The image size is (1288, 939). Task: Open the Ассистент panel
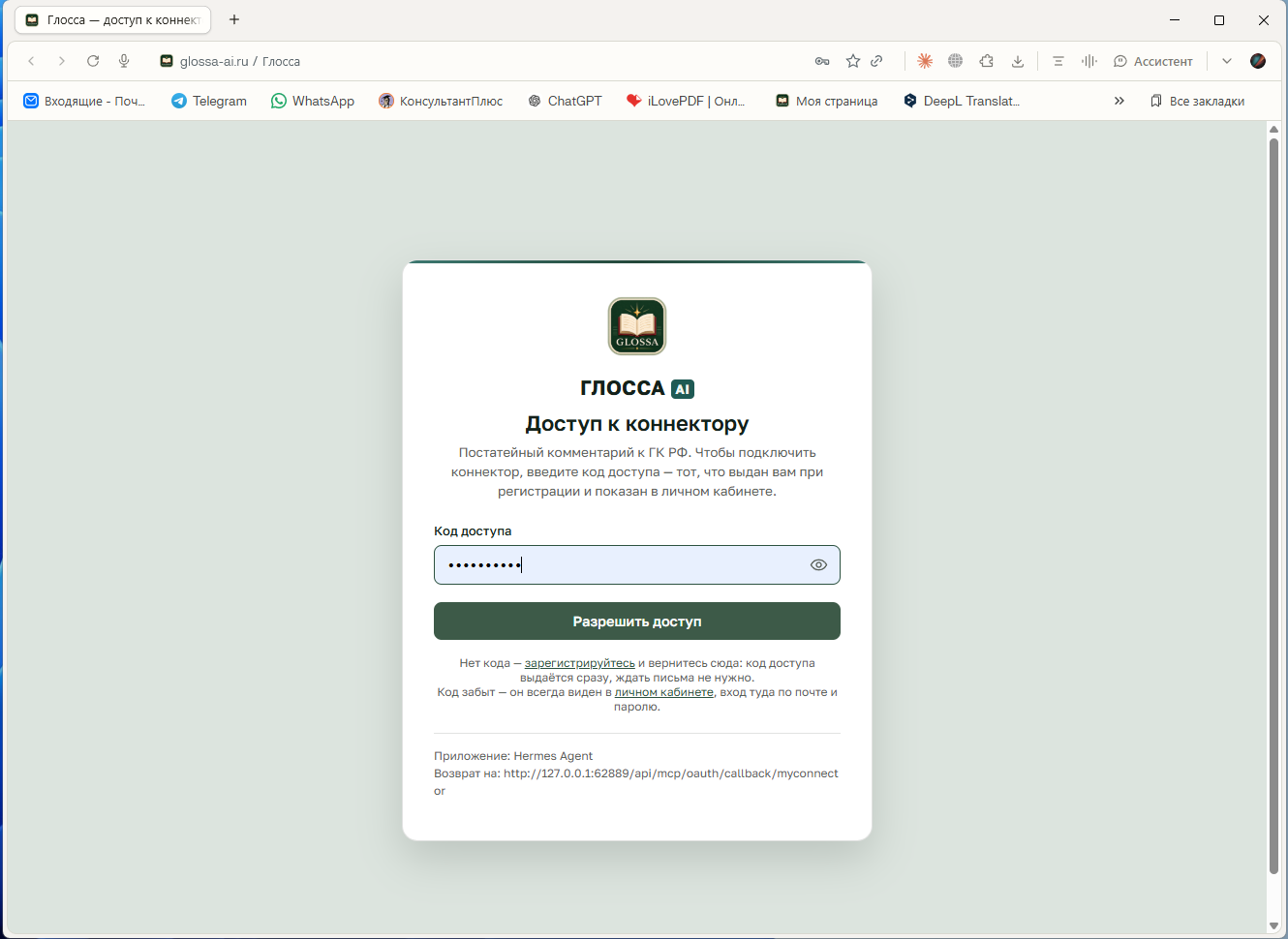coord(1153,61)
